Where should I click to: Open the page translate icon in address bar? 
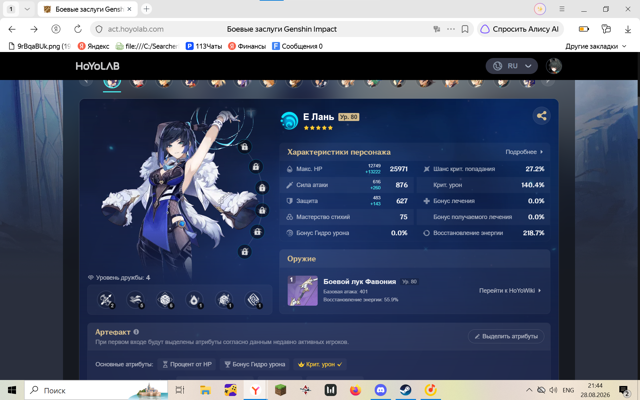[437, 29]
